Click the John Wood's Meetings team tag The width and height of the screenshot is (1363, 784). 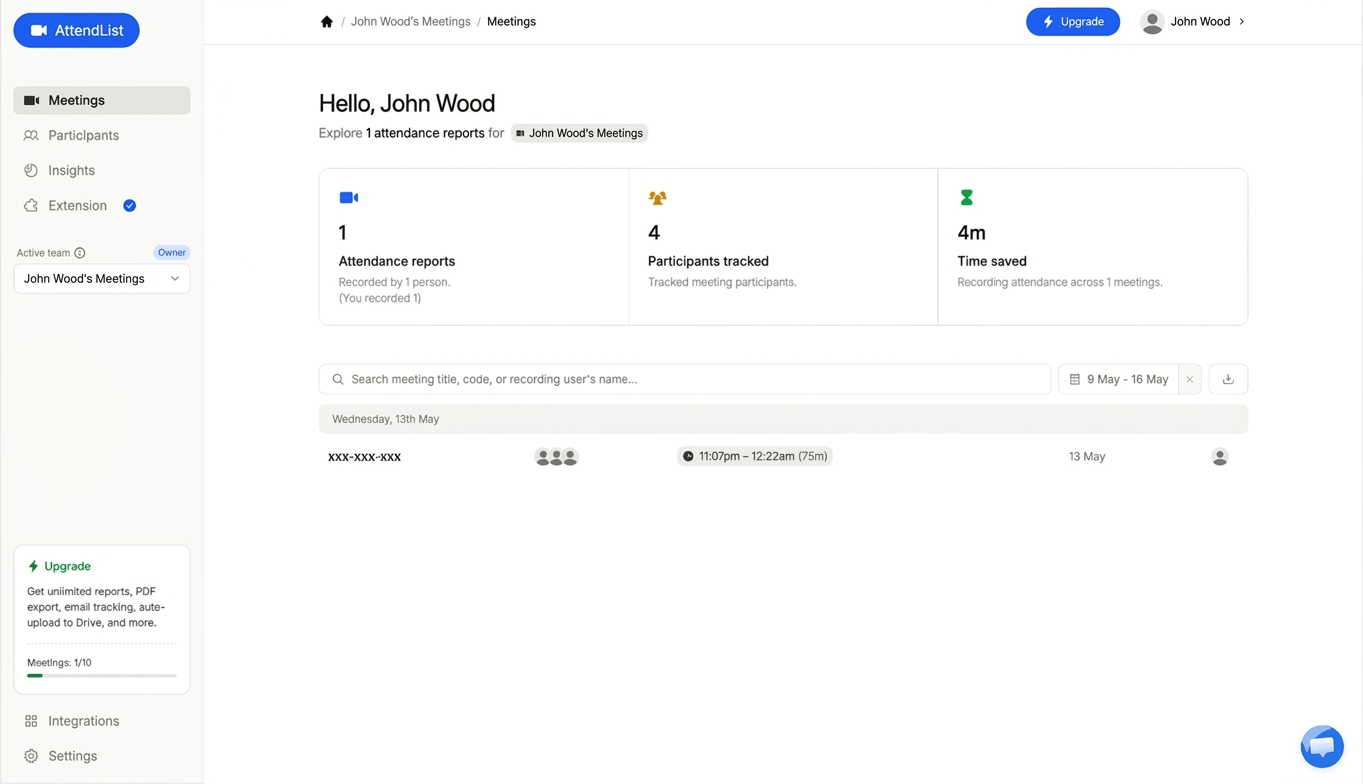click(x=579, y=133)
